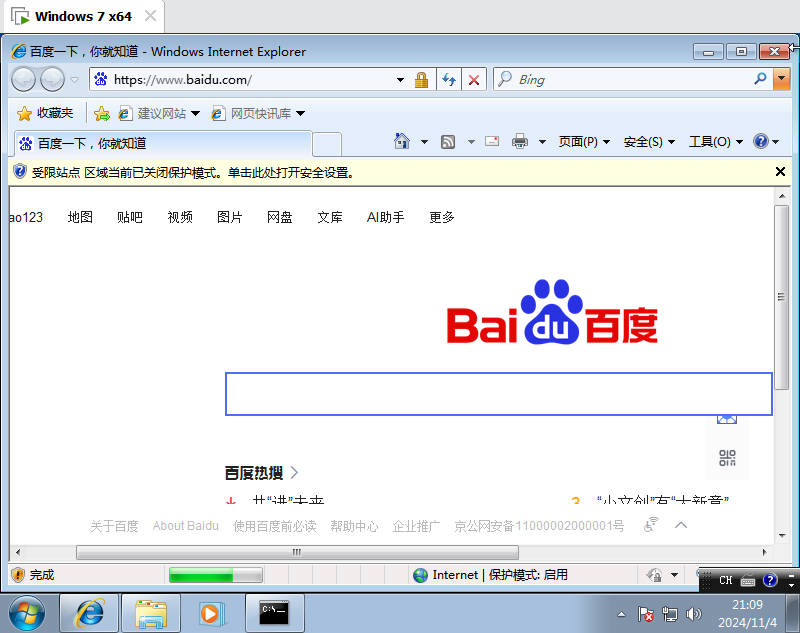Open the recent pages dropdown arrow
The image size is (800, 633).
pos(74,80)
